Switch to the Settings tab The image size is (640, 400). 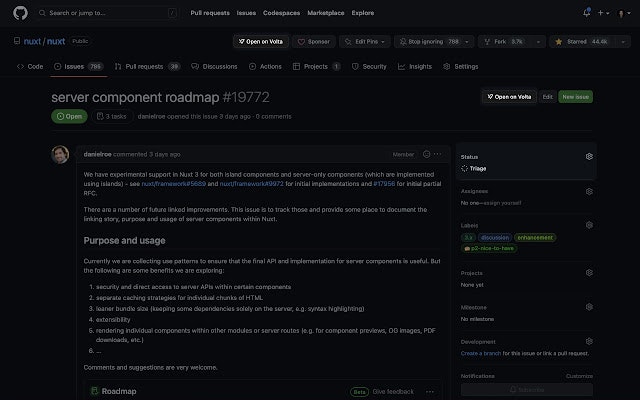tap(460, 67)
